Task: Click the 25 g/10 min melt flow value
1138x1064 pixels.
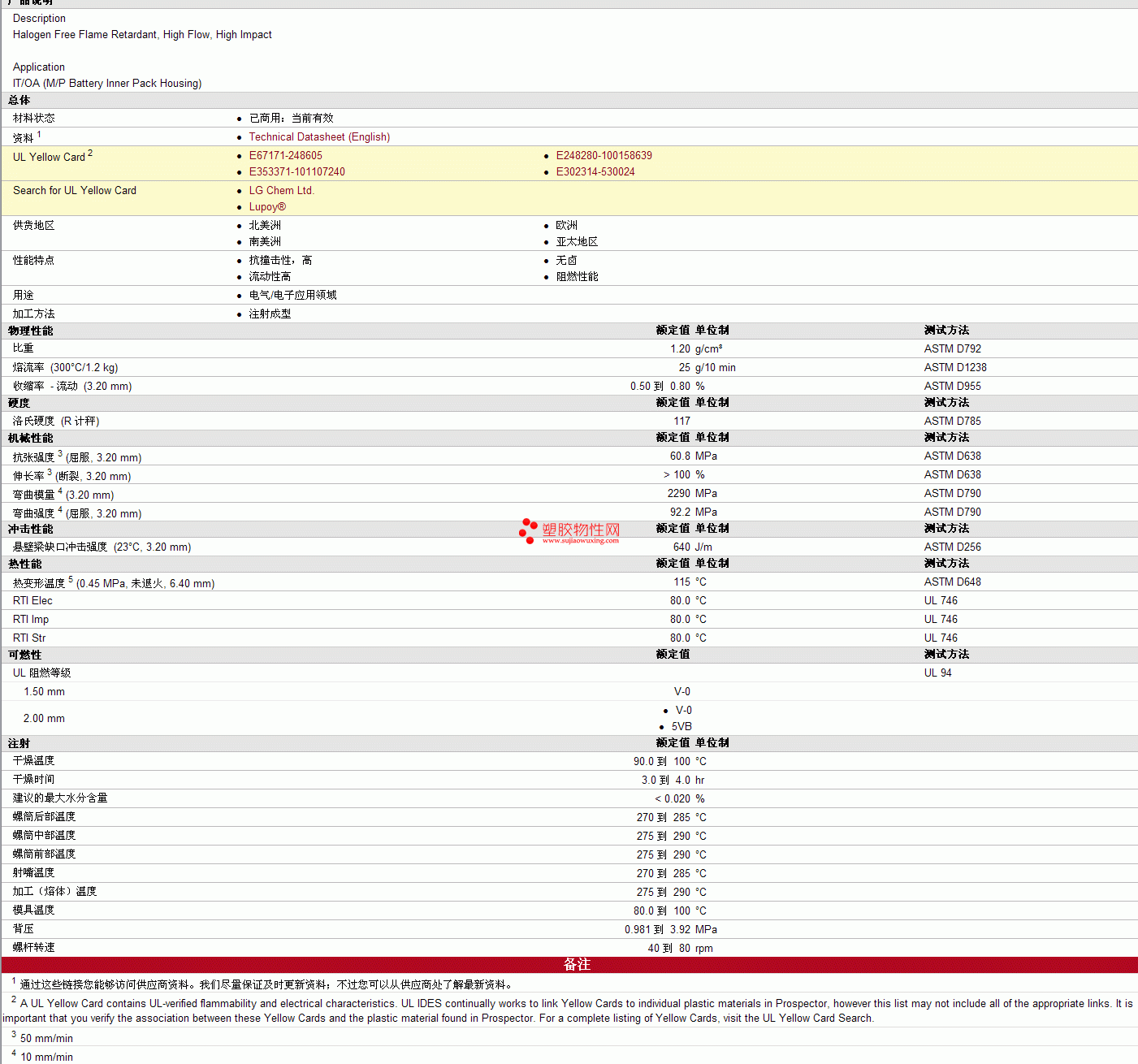Action: click(x=707, y=368)
